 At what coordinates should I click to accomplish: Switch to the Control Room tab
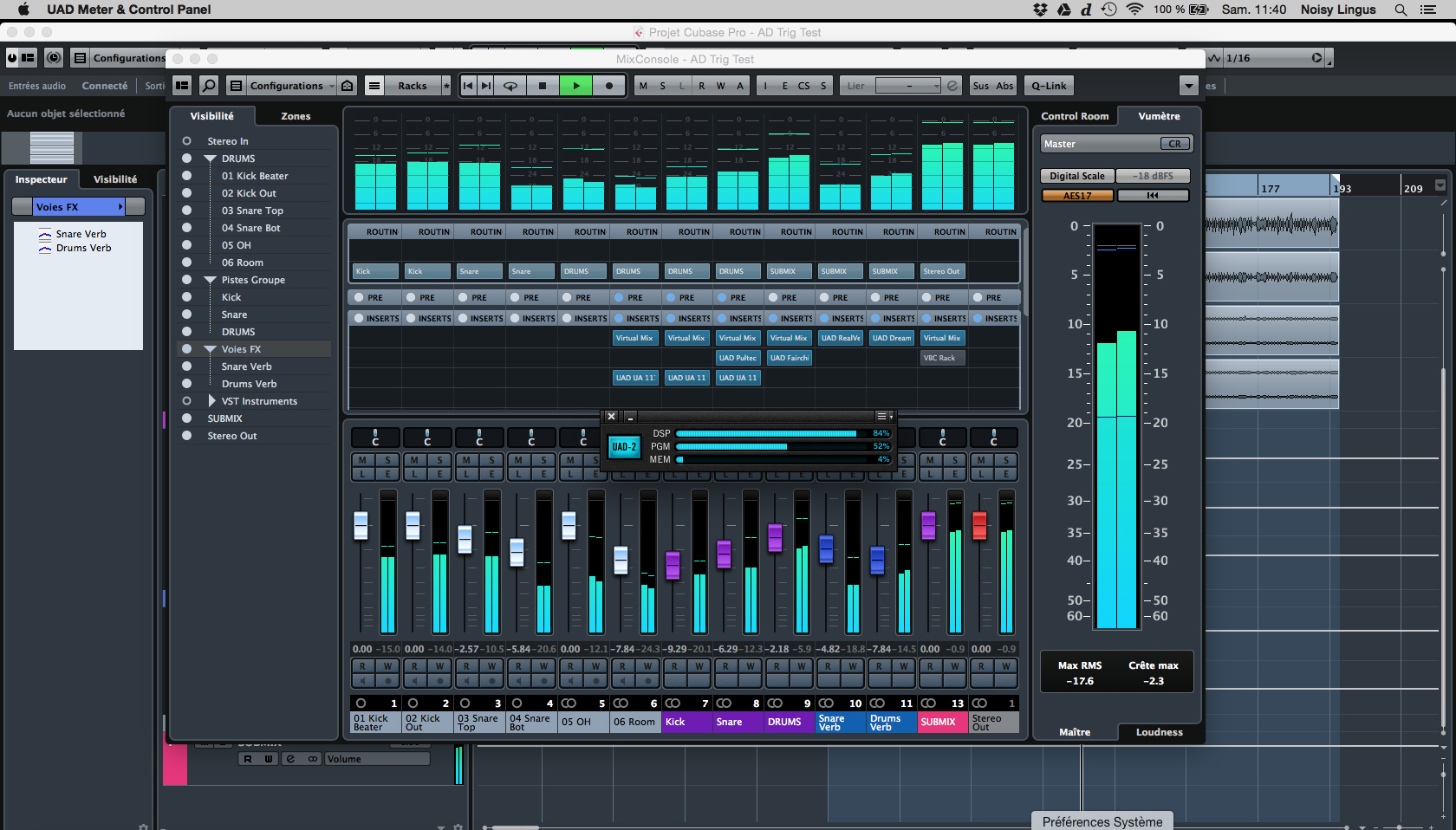pos(1073,115)
